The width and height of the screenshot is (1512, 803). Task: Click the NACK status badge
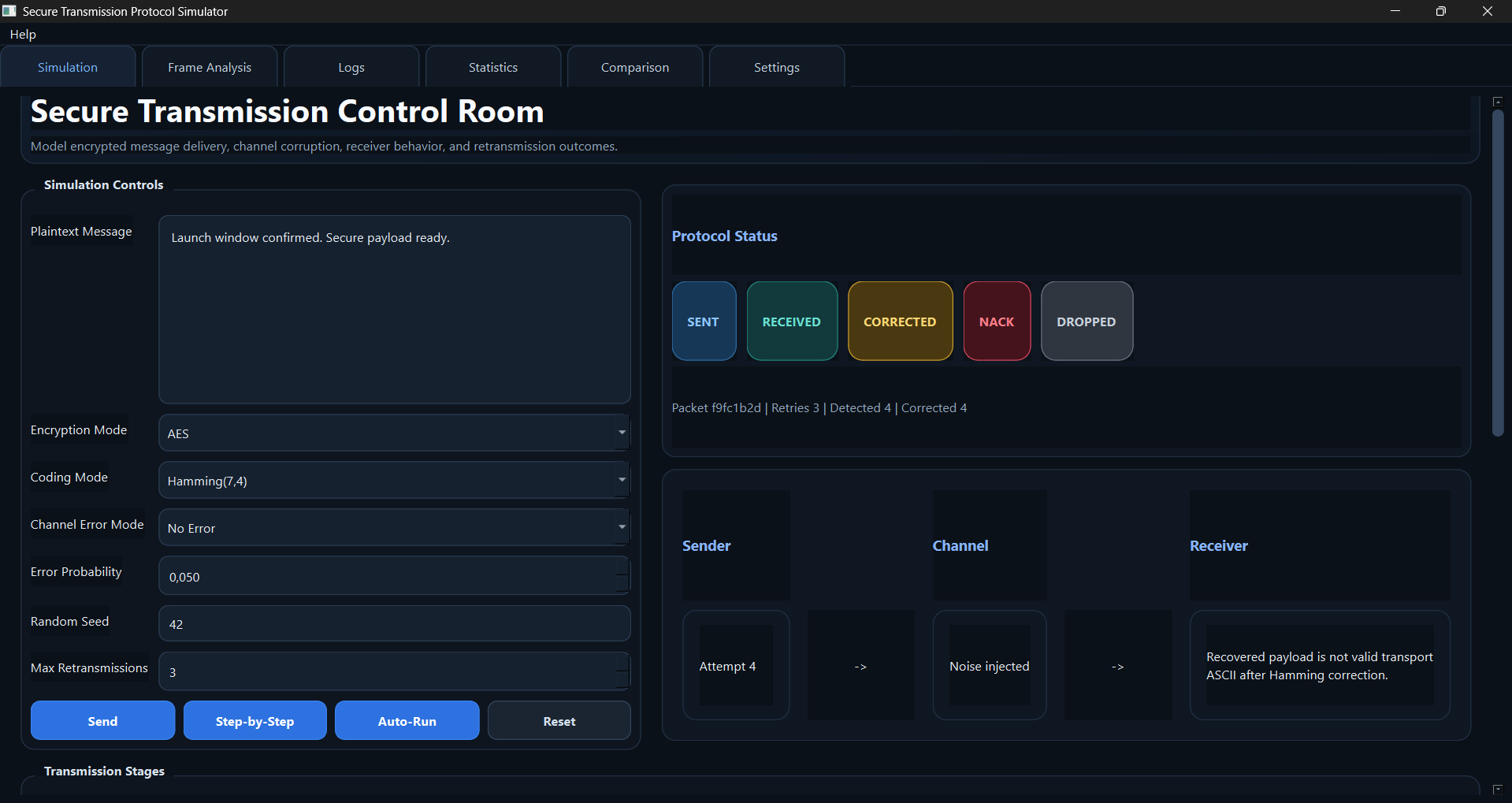997,321
